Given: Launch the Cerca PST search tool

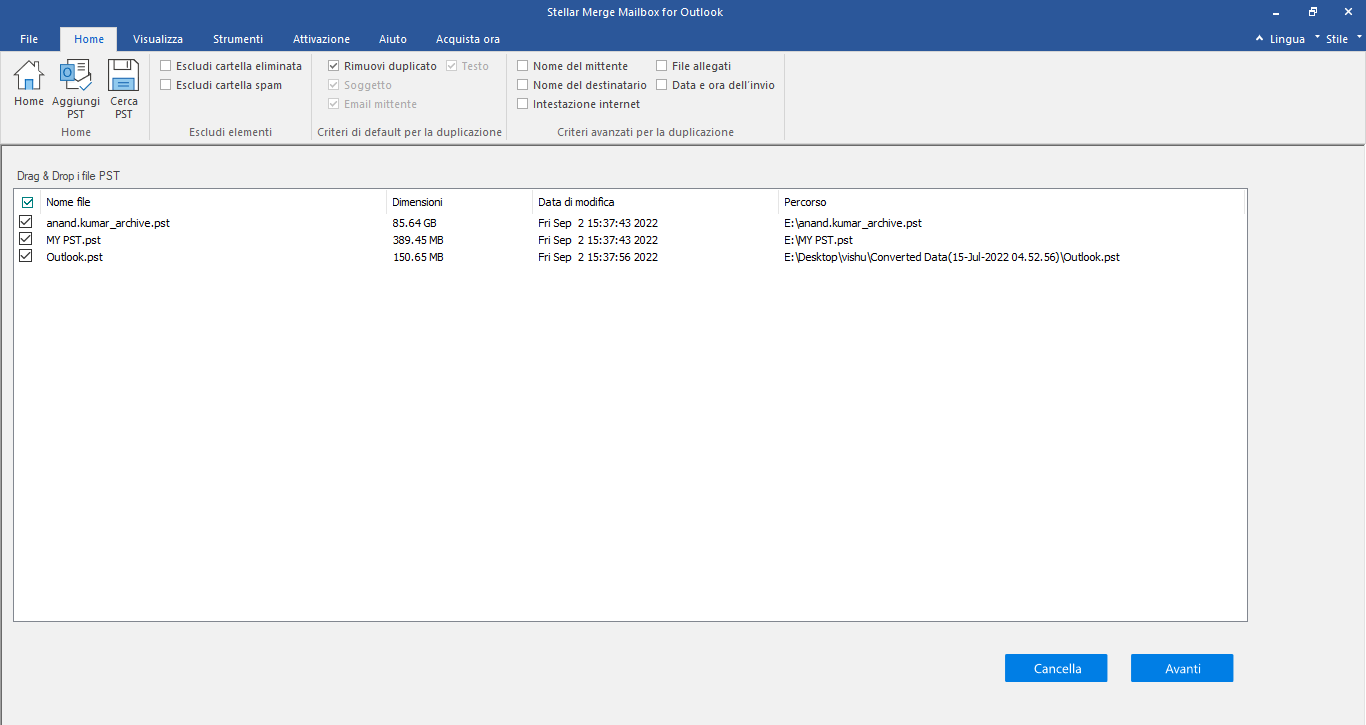Looking at the screenshot, I should pyautogui.click(x=124, y=89).
